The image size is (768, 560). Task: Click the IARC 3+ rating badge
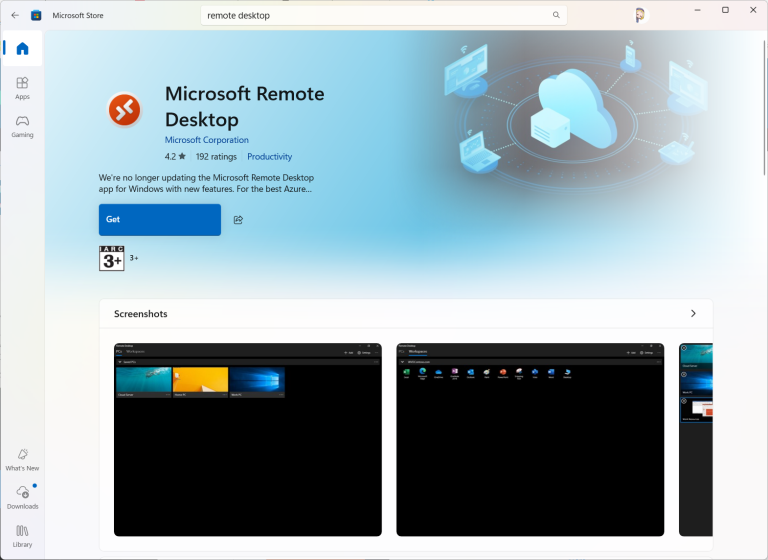pyautogui.click(x=112, y=258)
